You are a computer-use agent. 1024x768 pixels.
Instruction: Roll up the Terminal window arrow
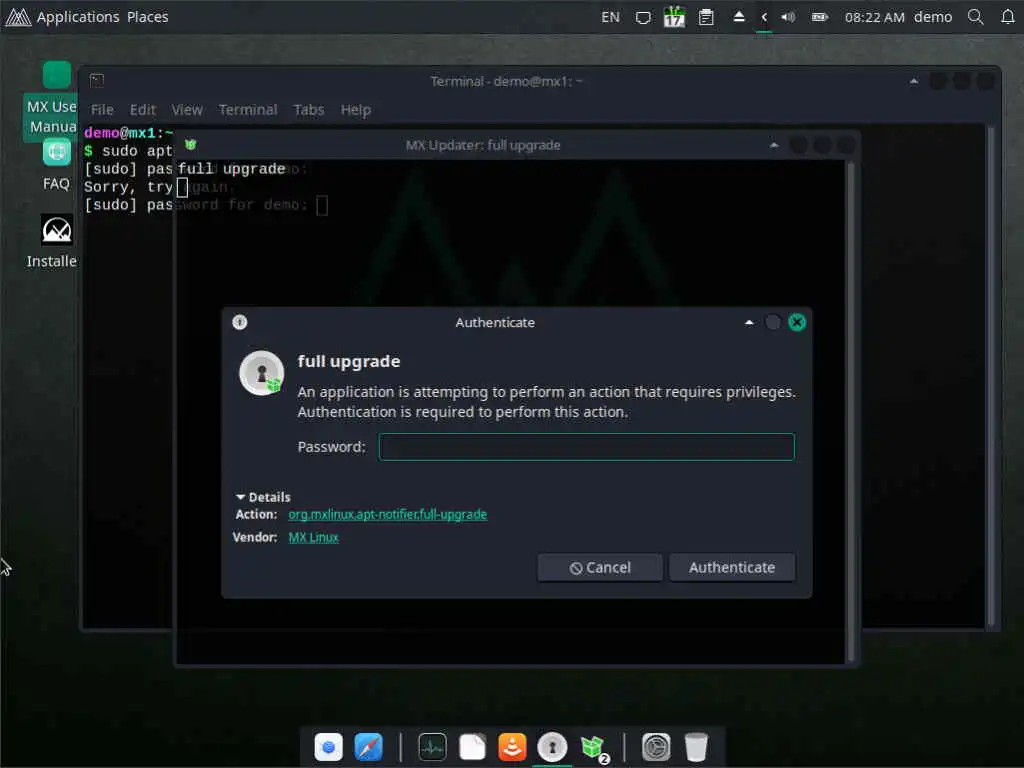(914, 81)
